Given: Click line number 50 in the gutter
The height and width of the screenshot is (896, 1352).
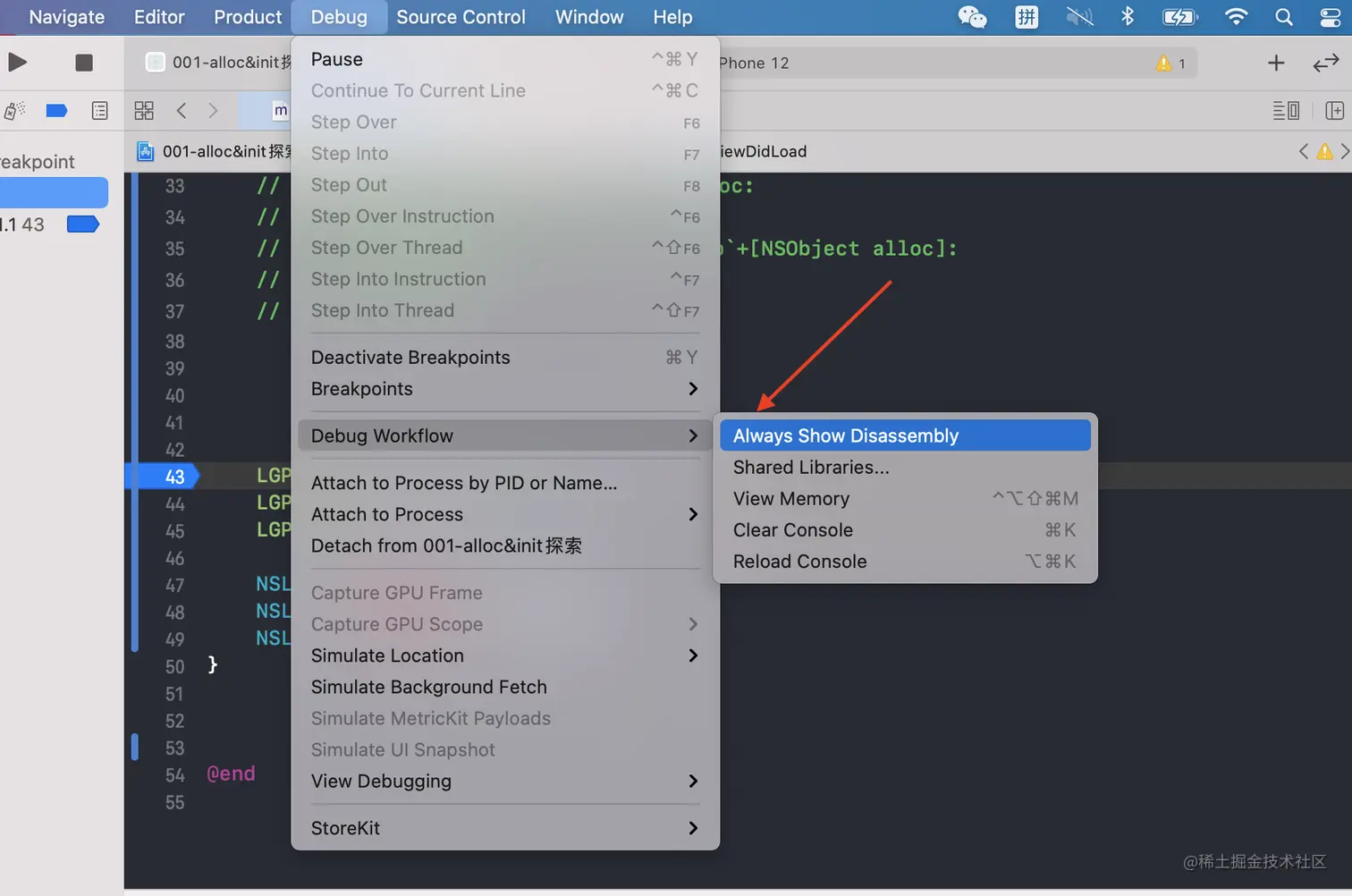Looking at the screenshot, I should [x=174, y=667].
